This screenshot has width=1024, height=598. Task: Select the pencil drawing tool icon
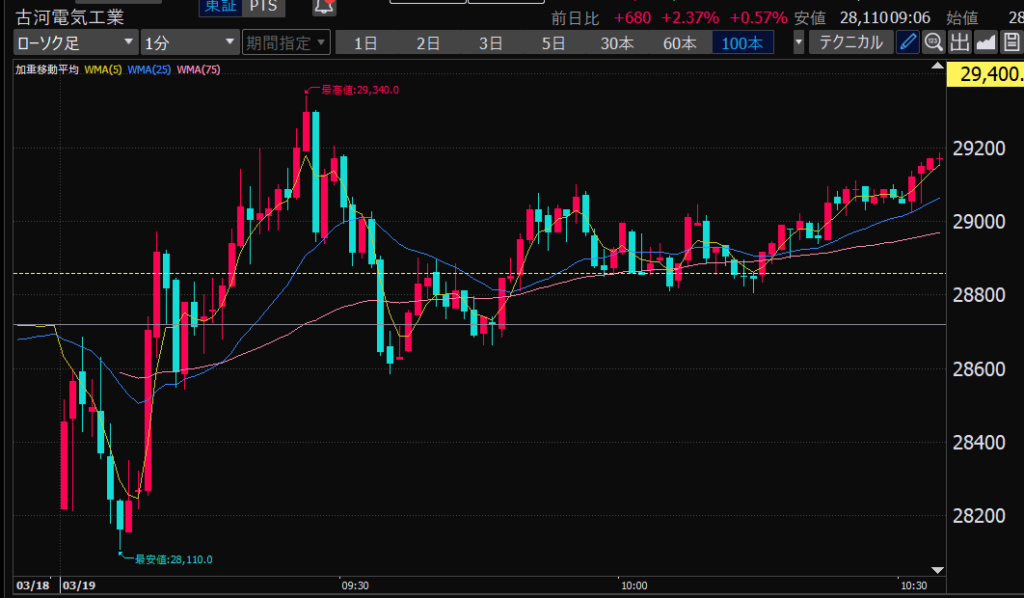click(x=907, y=42)
